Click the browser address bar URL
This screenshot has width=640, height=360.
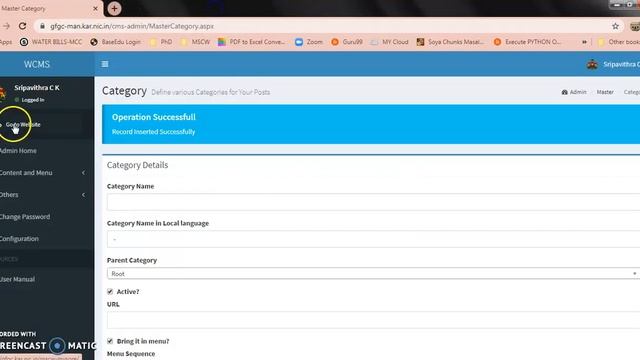click(132, 26)
